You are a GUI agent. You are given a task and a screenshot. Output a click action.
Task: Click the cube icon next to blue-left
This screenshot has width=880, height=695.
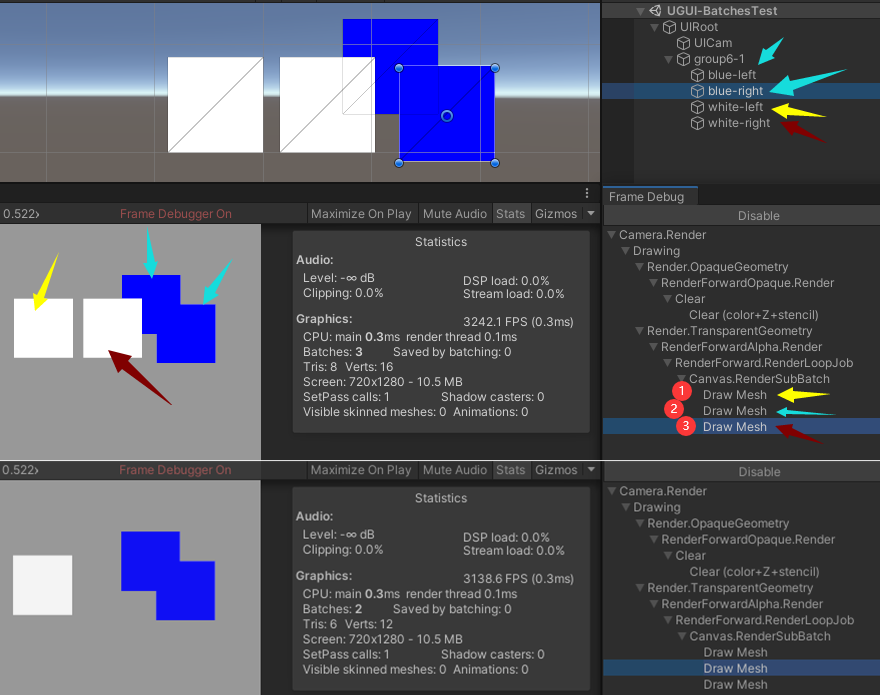[697, 75]
